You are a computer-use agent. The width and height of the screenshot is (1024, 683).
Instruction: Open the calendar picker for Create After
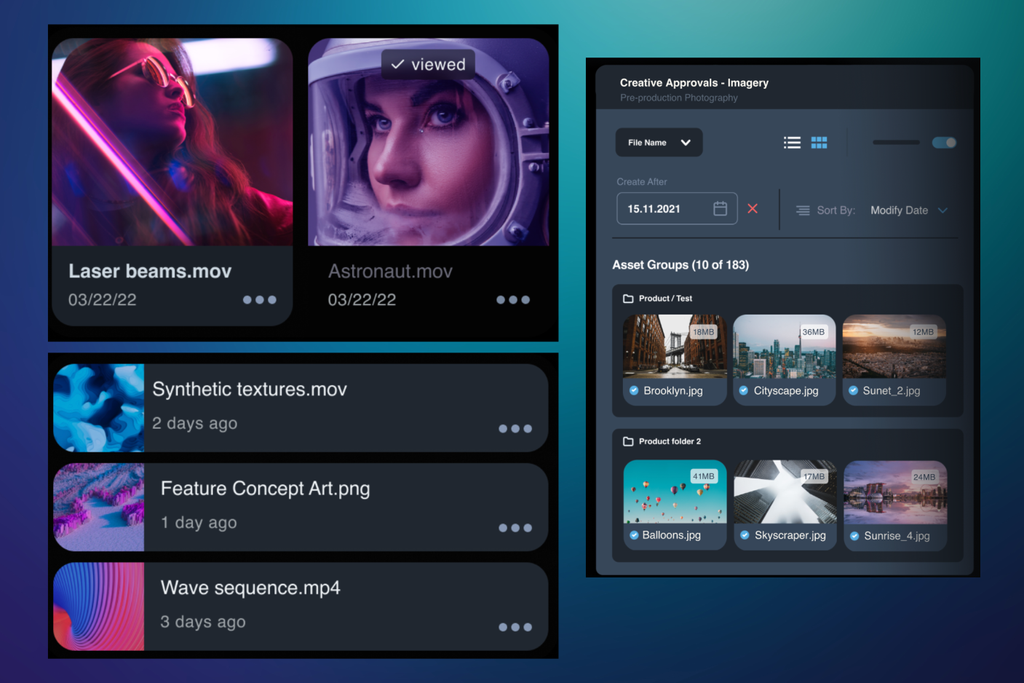(720, 208)
